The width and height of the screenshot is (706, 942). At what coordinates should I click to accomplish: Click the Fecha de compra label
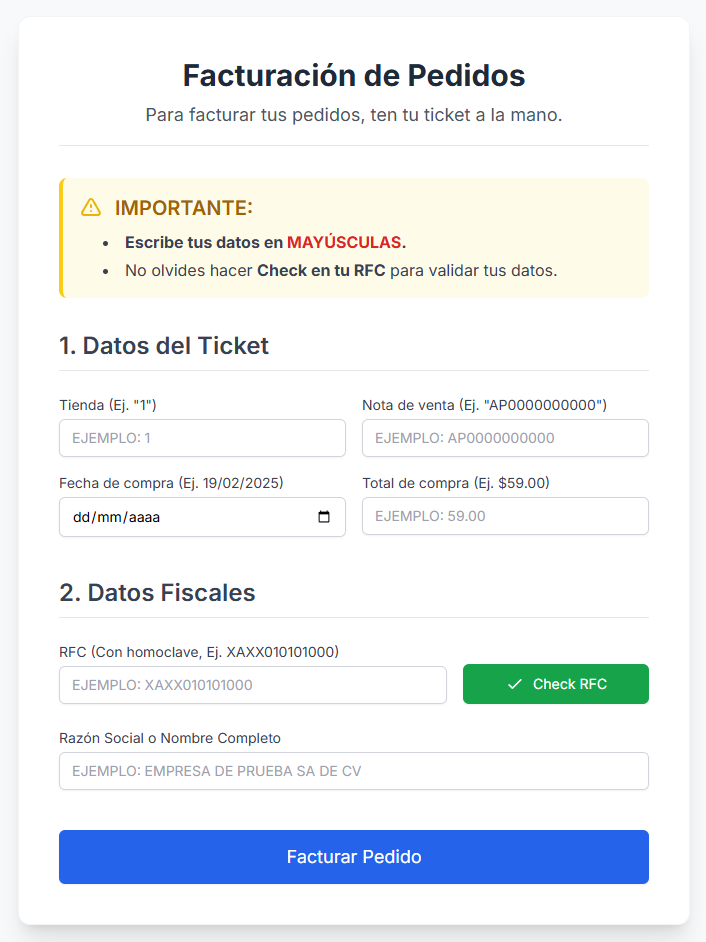pos(171,483)
